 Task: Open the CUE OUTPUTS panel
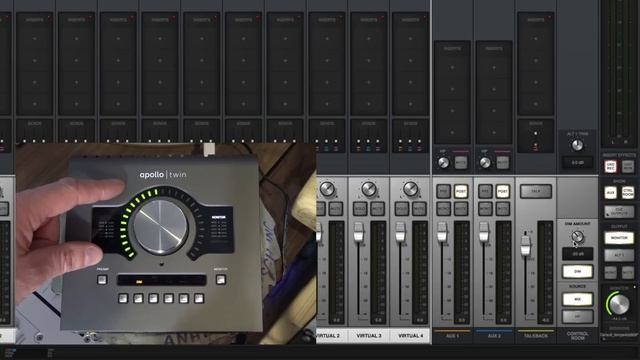point(619,211)
